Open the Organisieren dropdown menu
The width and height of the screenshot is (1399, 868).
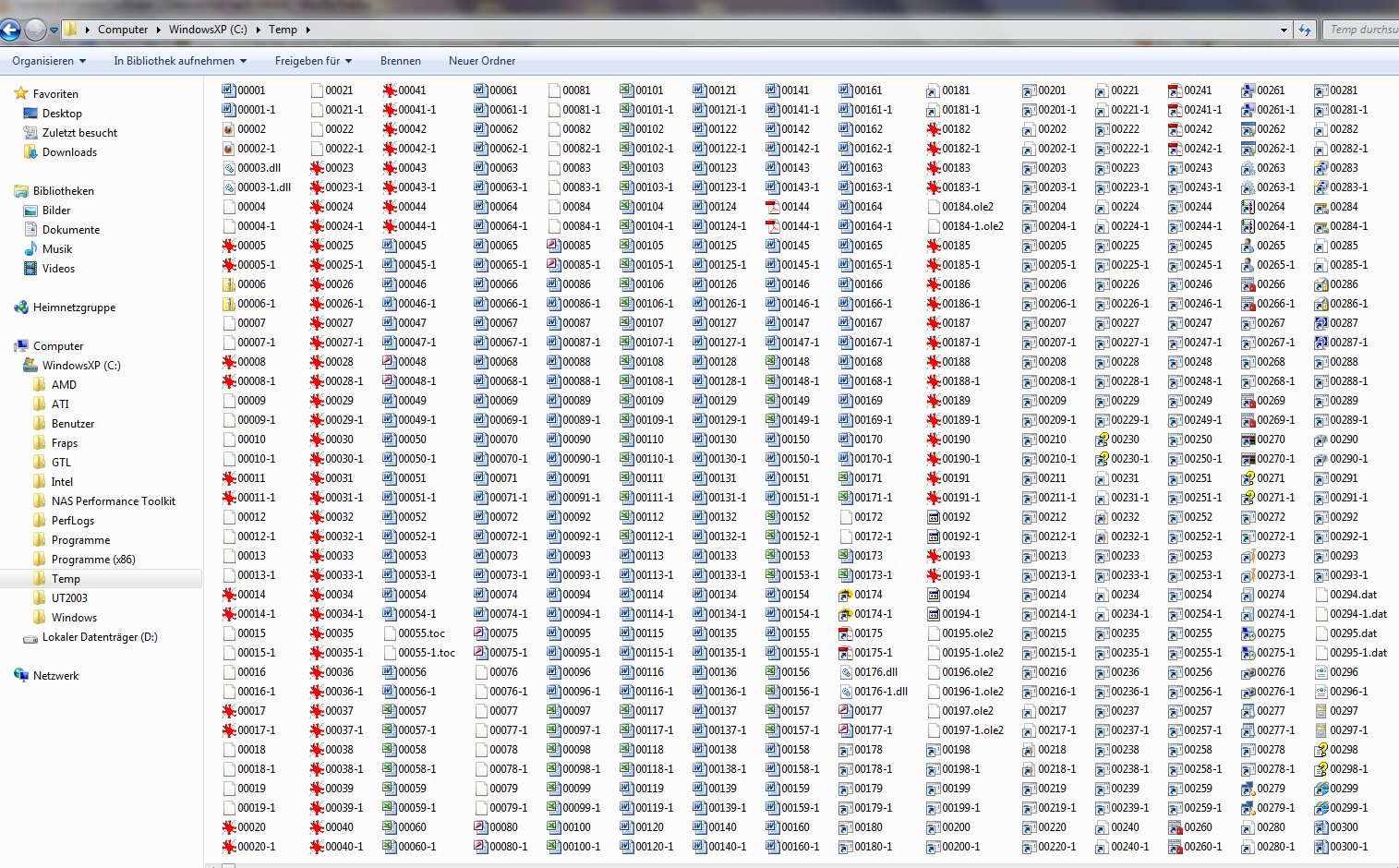click(49, 61)
